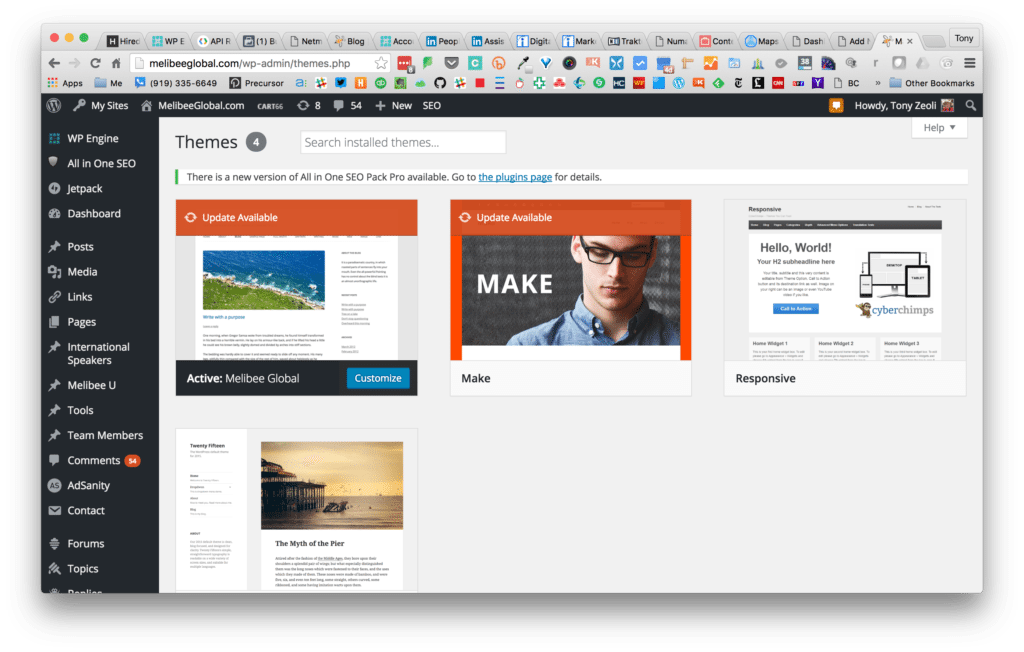Viewport: 1024px width, 652px height.
Task: Click the Customize button on Melibee Global
Action: point(377,378)
